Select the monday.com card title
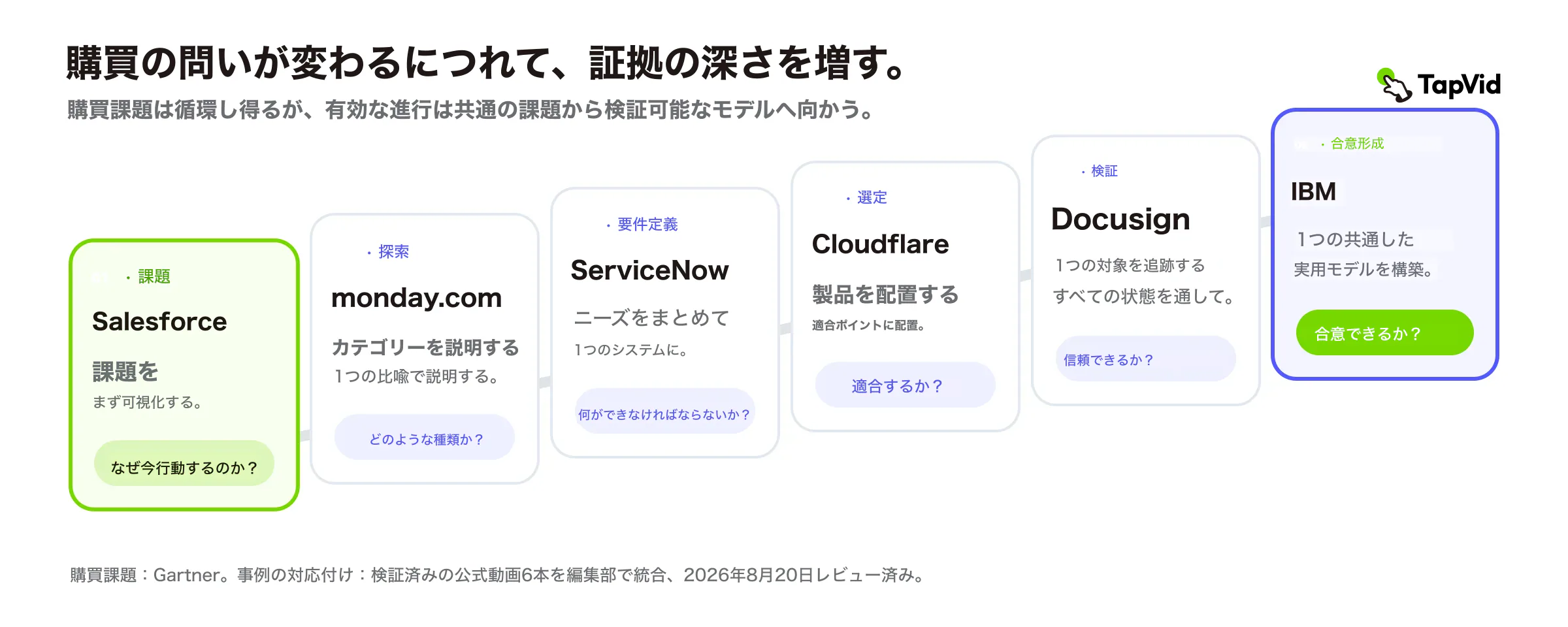The image size is (1568, 627). [417, 298]
